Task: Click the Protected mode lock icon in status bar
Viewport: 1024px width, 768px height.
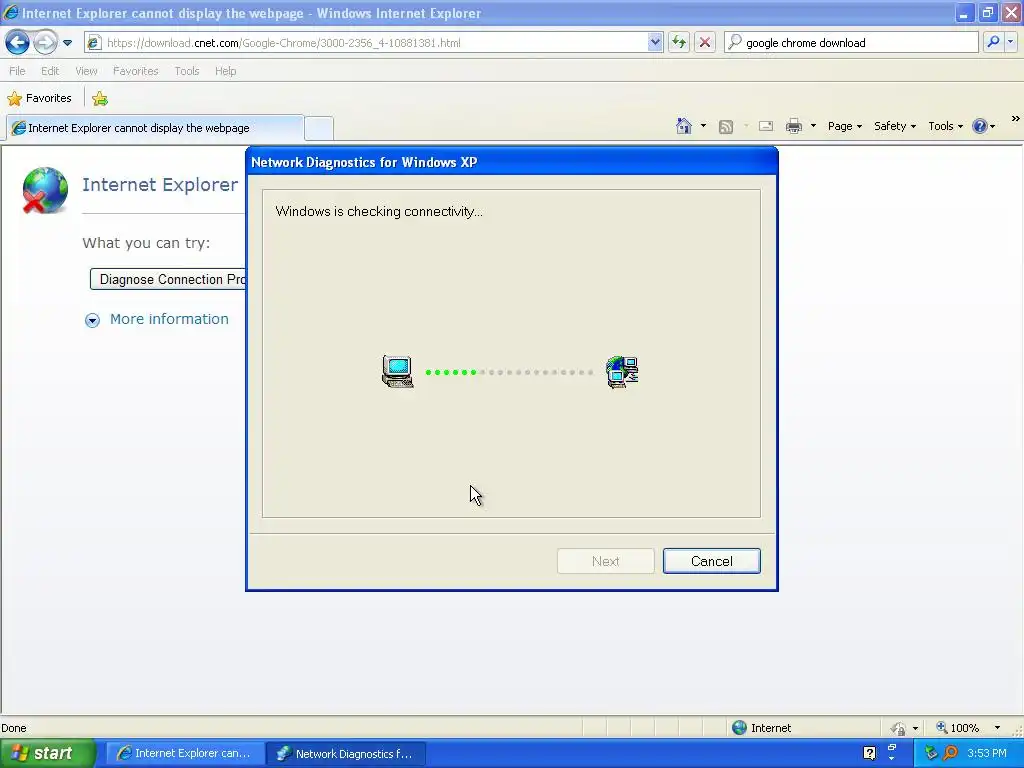Action: pos(898,728)
